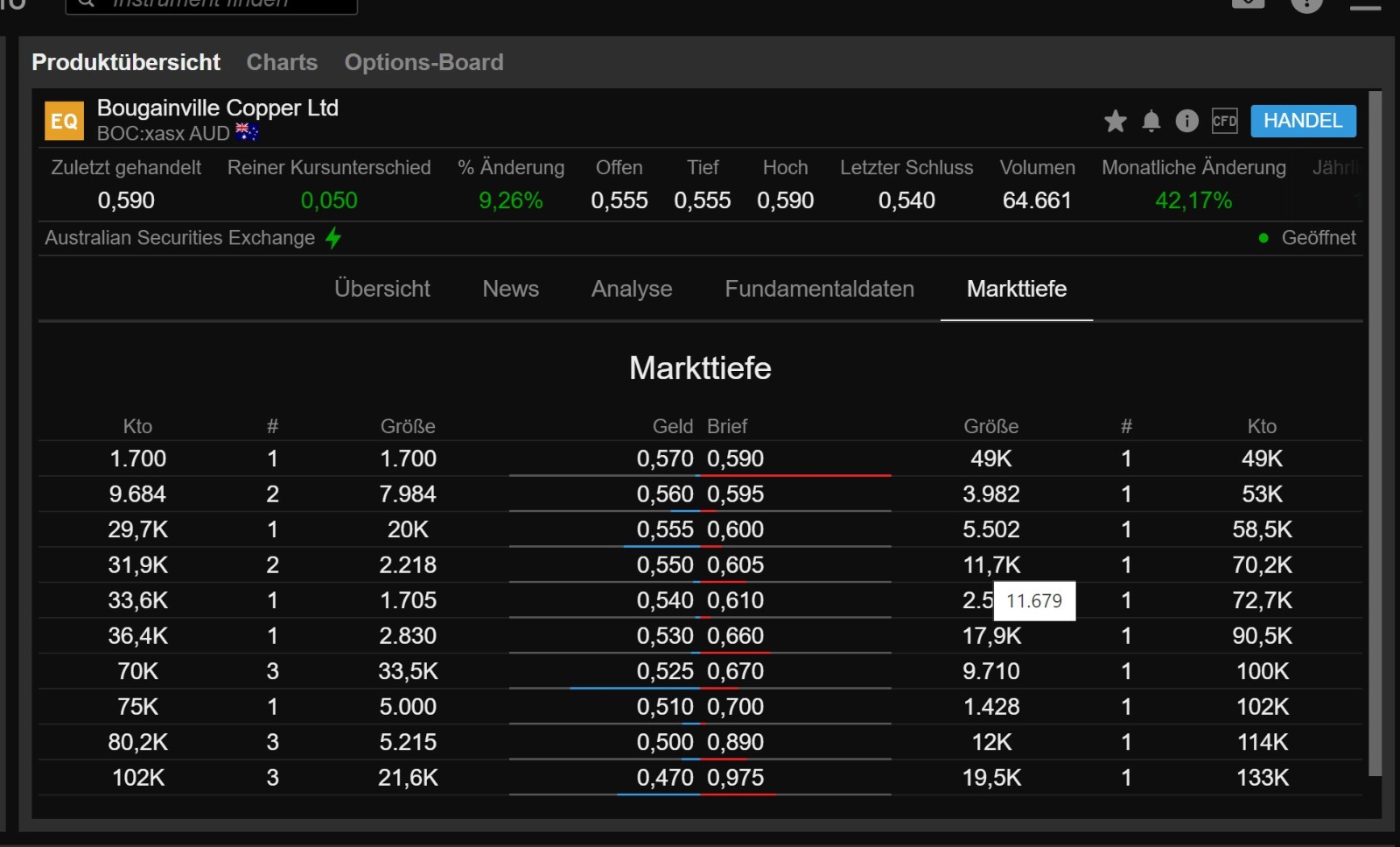Click the % Änderung value 9,26%
Screen dimensions: 1400x847
coord(511,200)
